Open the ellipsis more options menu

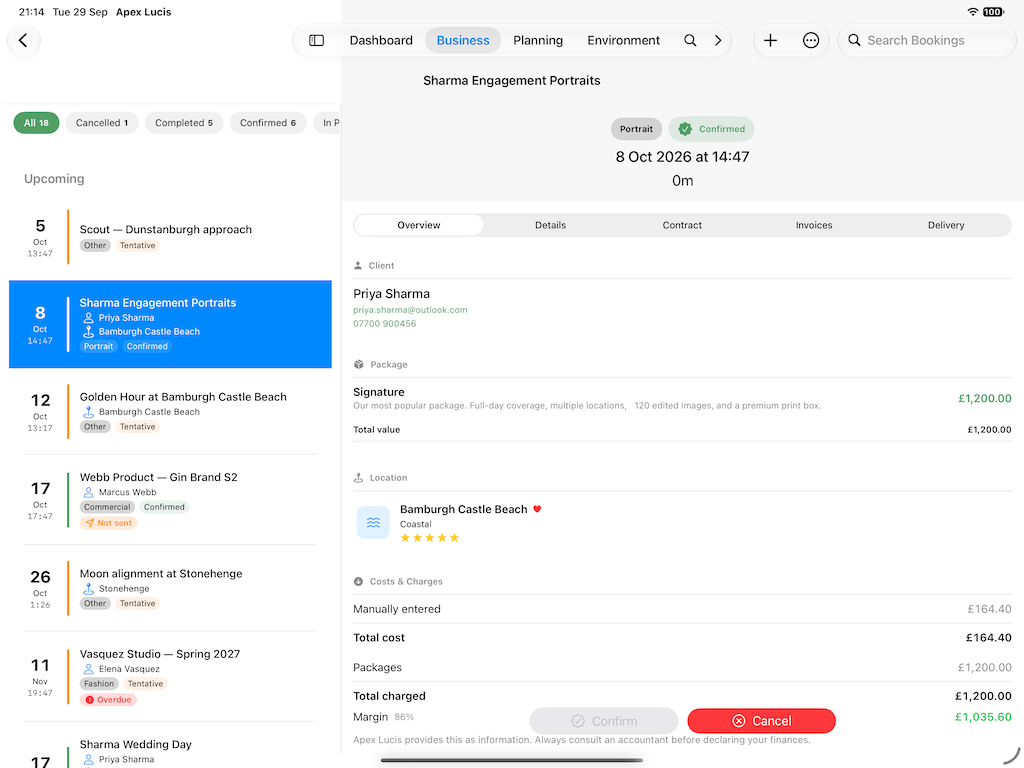810,40
